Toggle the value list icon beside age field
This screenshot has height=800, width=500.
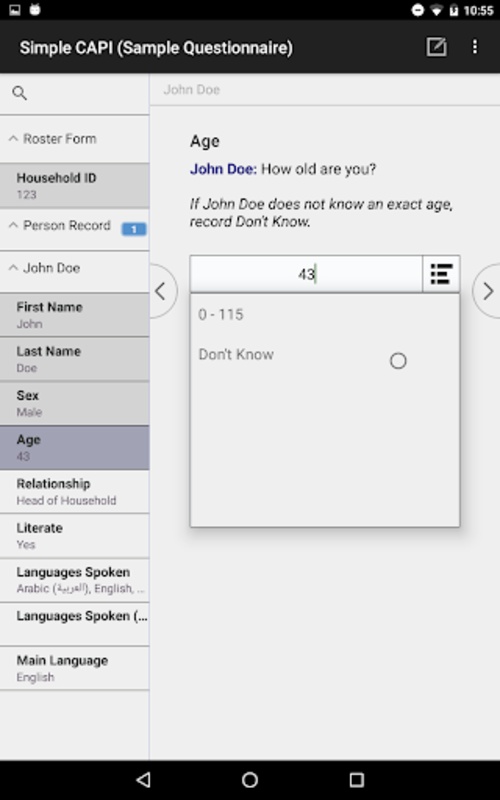(441, 274)
